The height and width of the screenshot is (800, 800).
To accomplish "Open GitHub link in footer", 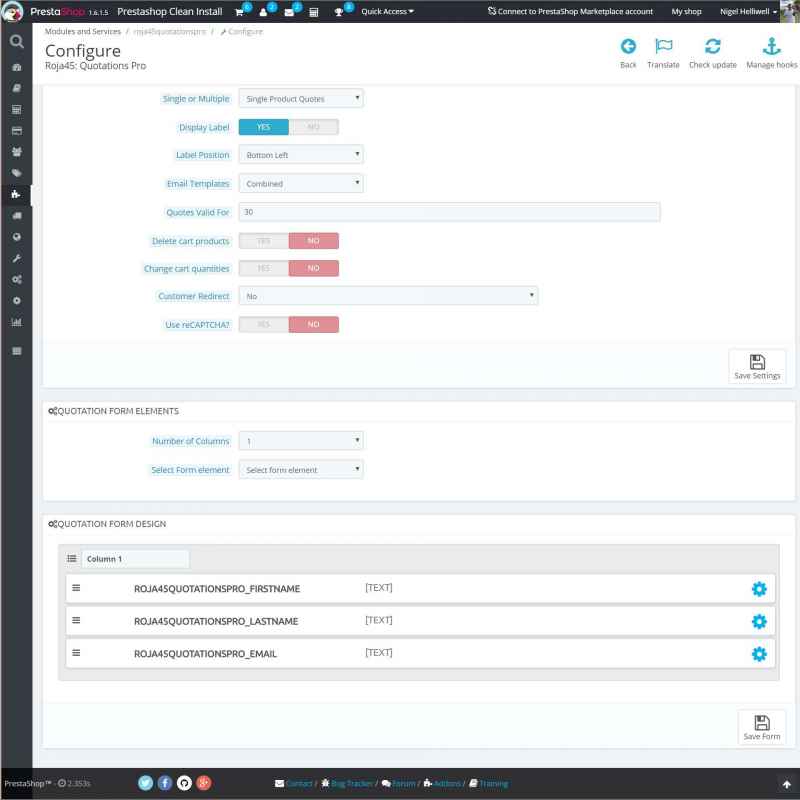I will click(184, 783).
